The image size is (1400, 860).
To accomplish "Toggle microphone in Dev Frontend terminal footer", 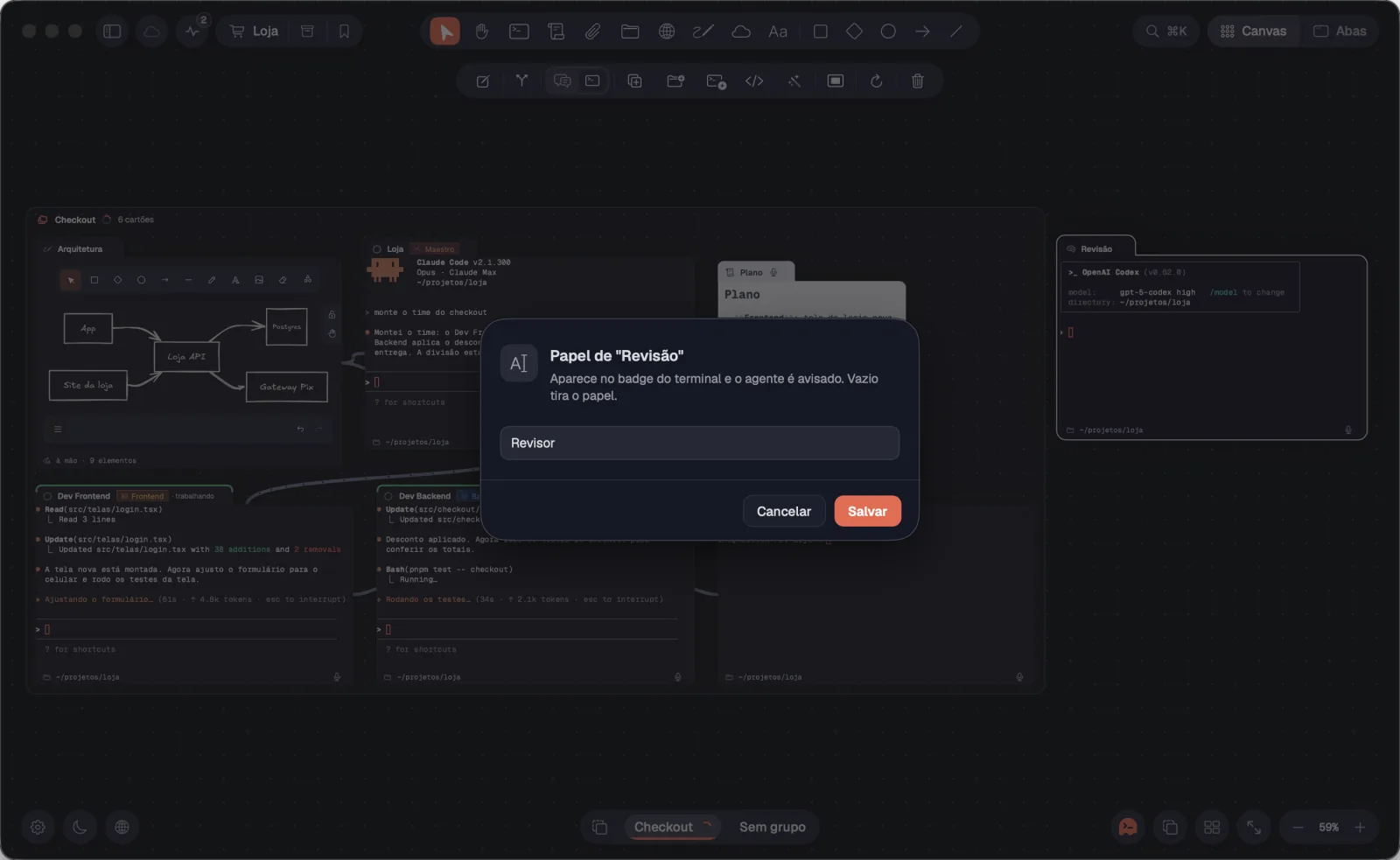I will (337, 677).
